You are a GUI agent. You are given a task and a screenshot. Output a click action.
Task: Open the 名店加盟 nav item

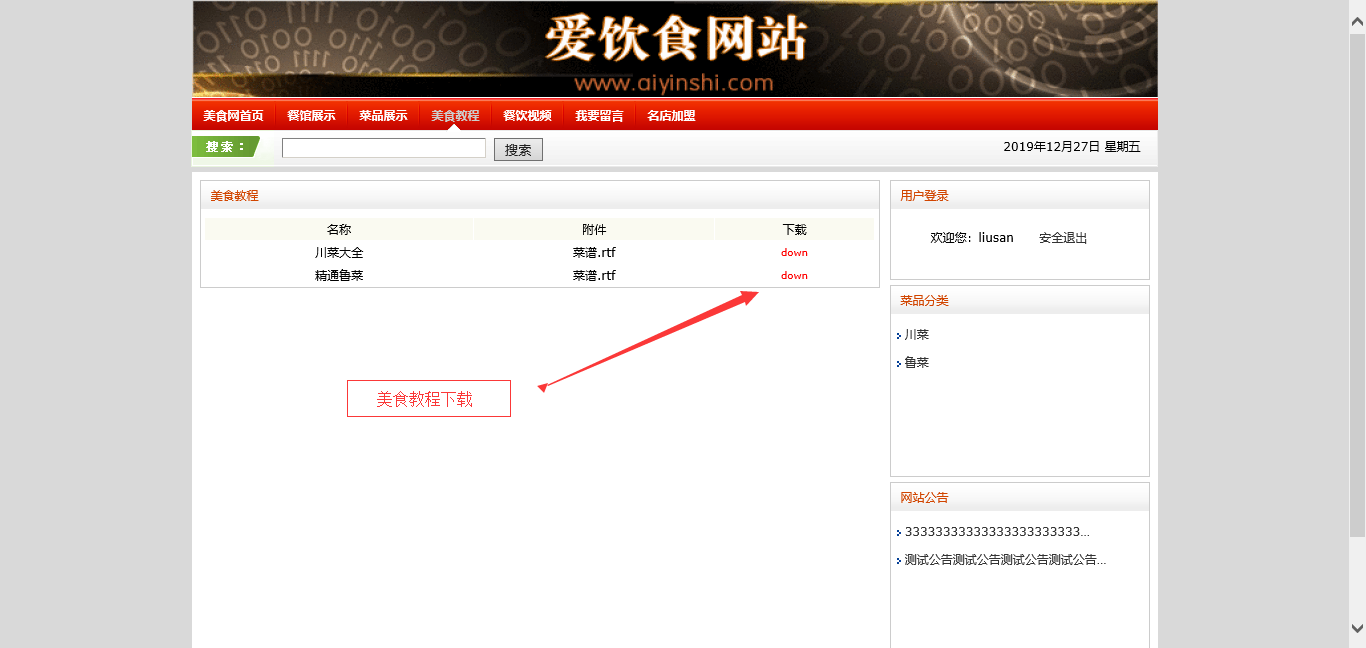point(671,115)
